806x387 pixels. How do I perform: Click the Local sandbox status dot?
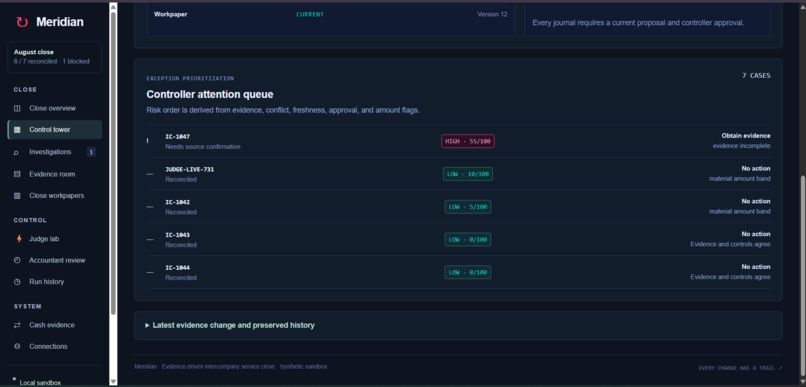(x=14, y=378)
